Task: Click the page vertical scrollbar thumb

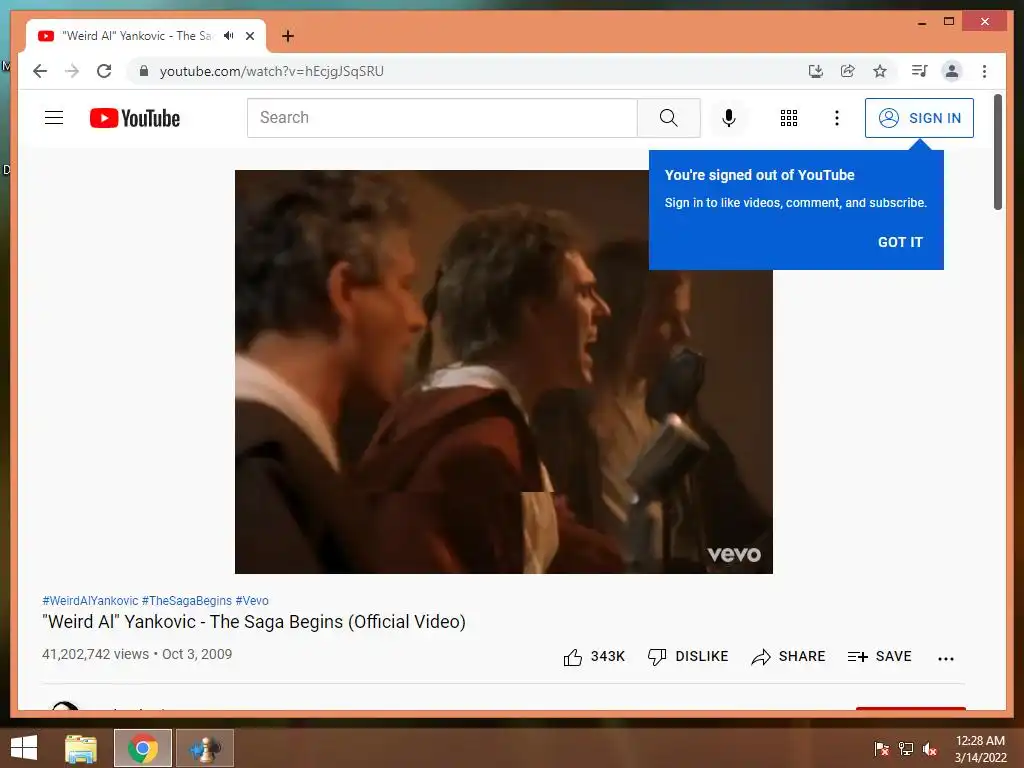Action: tap(998, 152)
